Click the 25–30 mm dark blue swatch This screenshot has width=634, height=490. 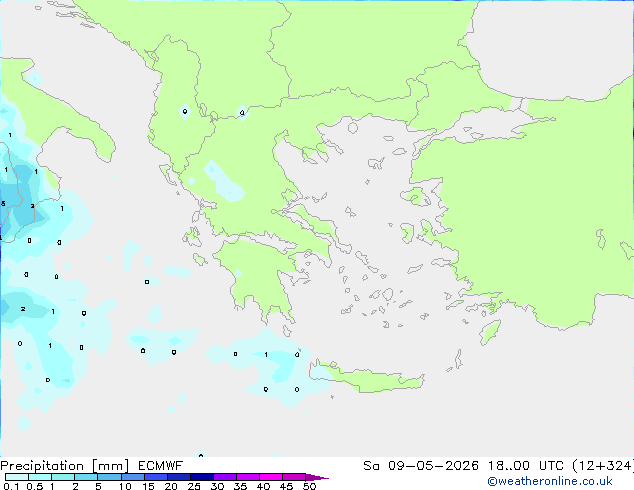click(202, 477)
